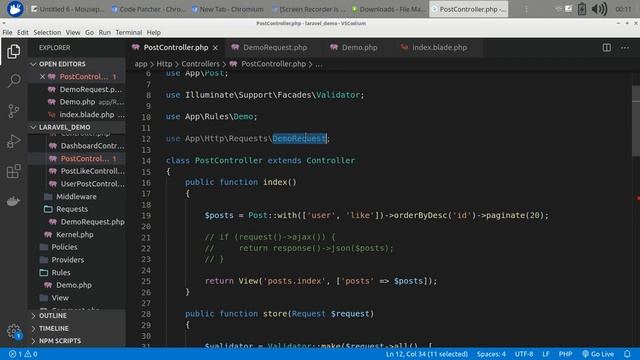The height and width of the screenshot is (360, 640).
Task: Open the Help menu
Action: coord(153,32)
